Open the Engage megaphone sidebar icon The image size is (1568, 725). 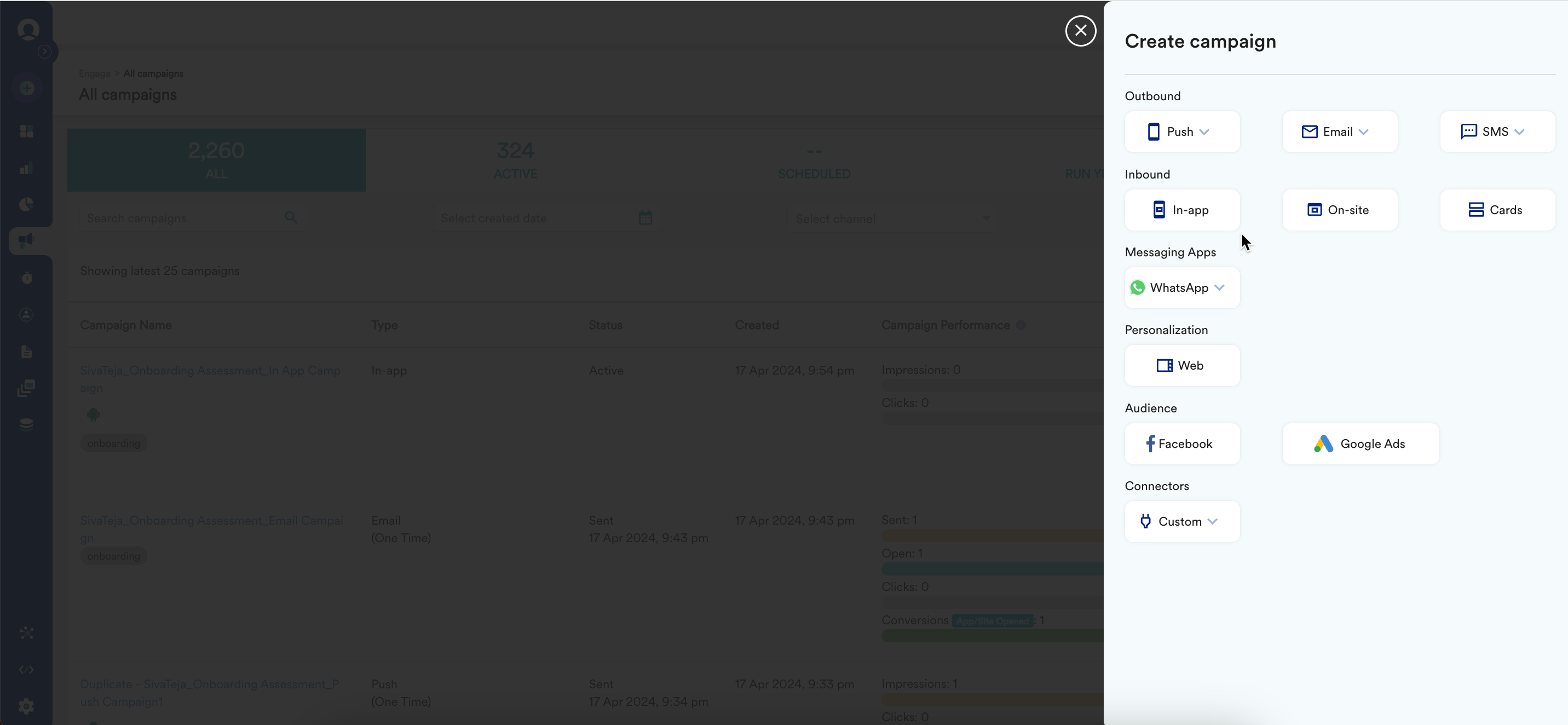click(x=26, y=240)
